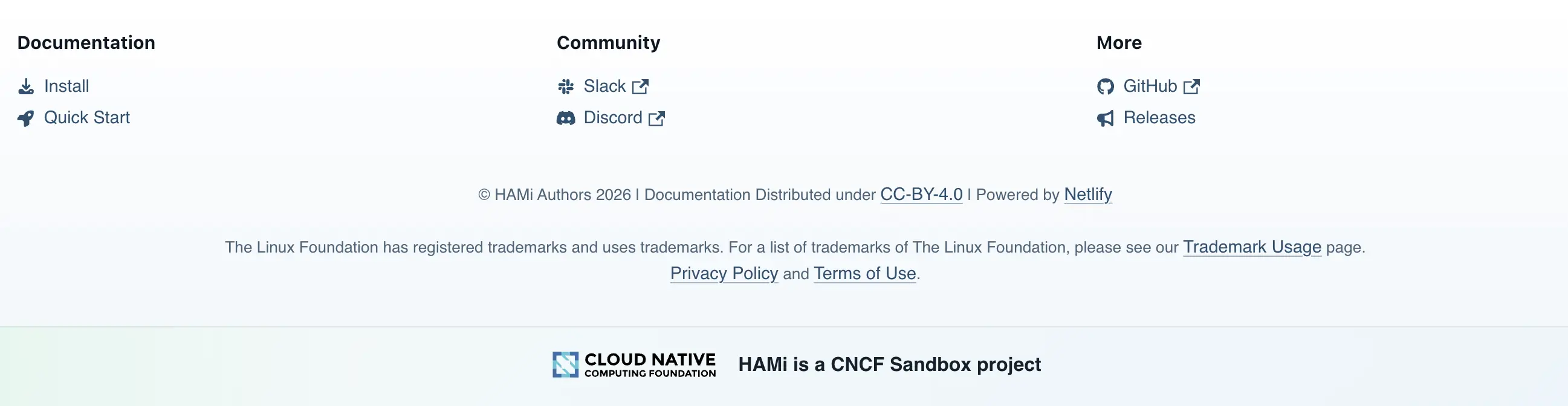This screenshot has width=1568, height=406.
Task: Open the Releases page
Action: [1159, 118]
